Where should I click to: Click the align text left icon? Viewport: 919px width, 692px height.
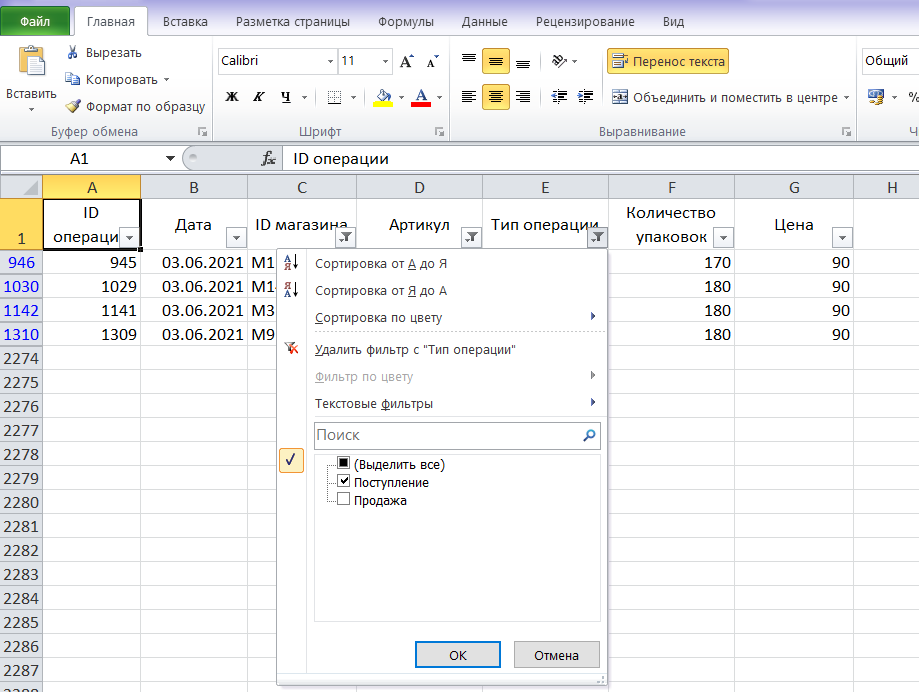point(468,97)
